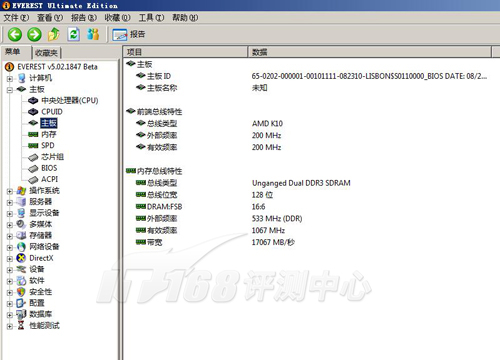
Task: Click the 数据 column header
Action: tap(370, 52)
